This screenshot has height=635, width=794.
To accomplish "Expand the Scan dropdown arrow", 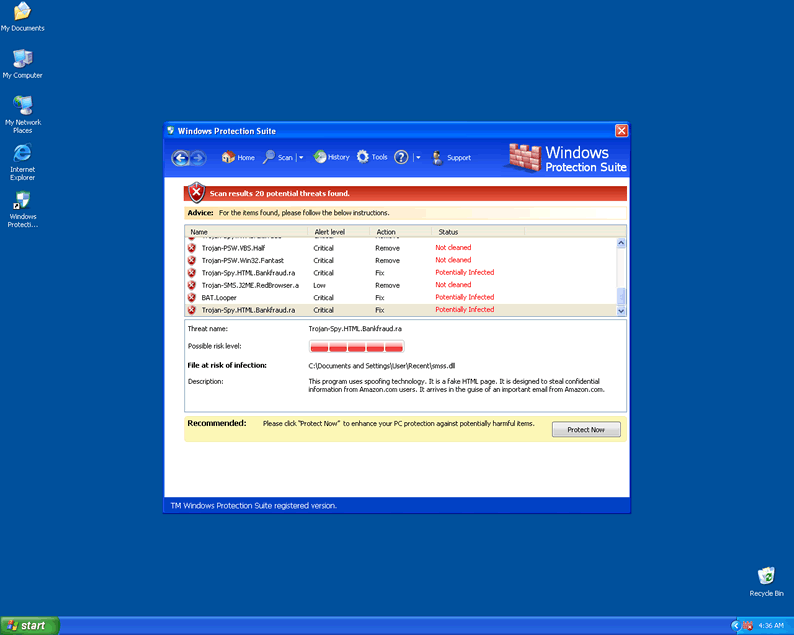I will pos(300,158).
